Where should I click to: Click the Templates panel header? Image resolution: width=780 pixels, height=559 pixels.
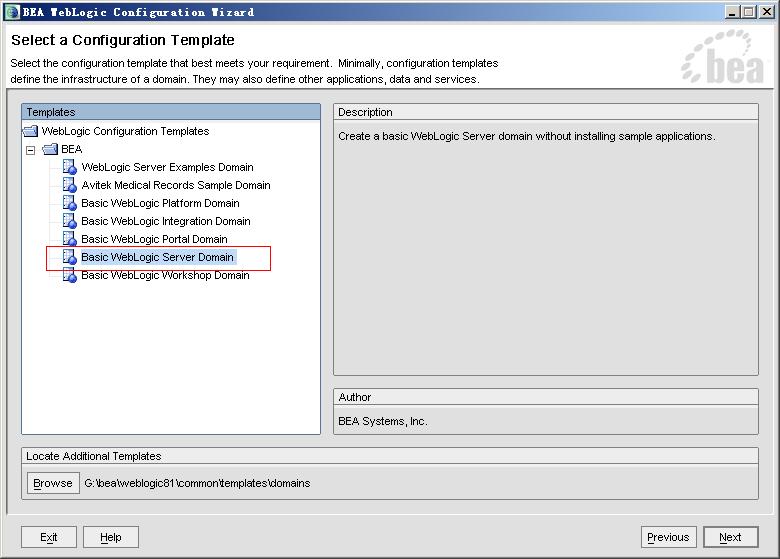tap(171, 112)
